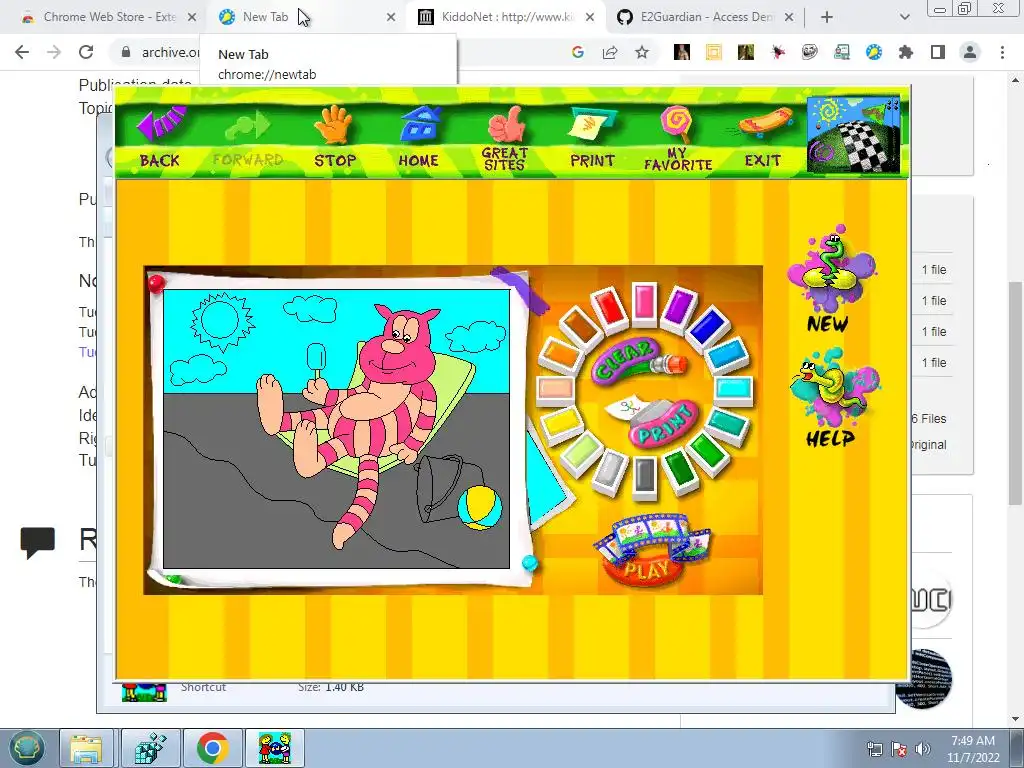The image size is (1024, 768).
Task: Pick the brown paint swatch
Action: [x=581, y=325]
